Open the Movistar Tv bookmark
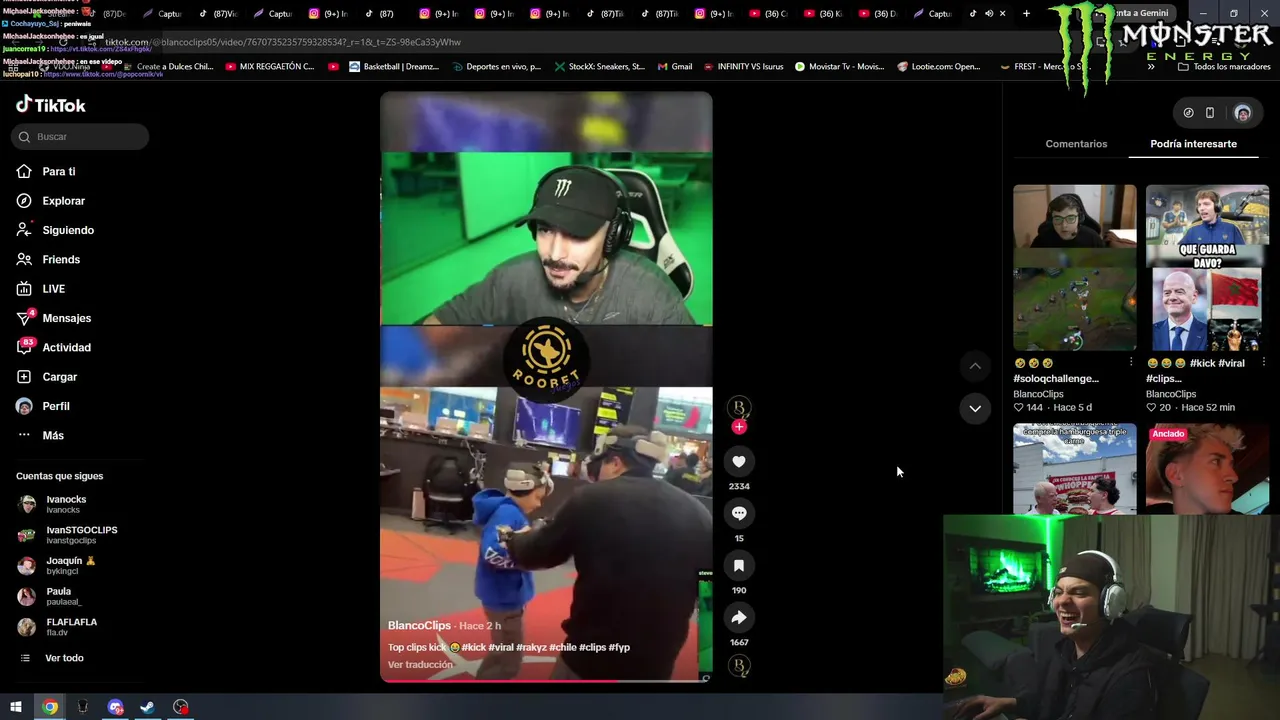Screen dimensions: 1280x720 click(x=839, y=67)
